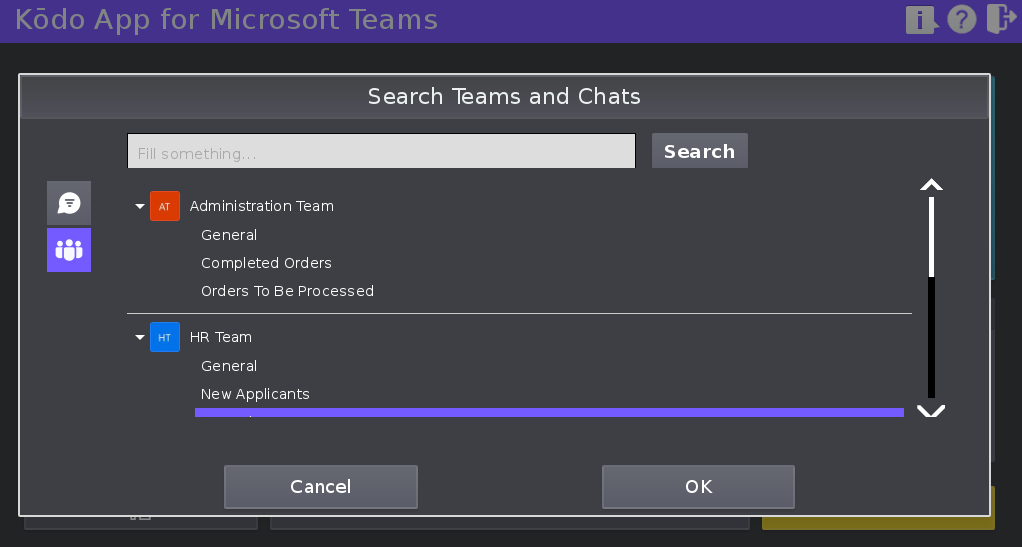Select the Completed Orders channel
The image size is (1022, 547).
[266, 263]
